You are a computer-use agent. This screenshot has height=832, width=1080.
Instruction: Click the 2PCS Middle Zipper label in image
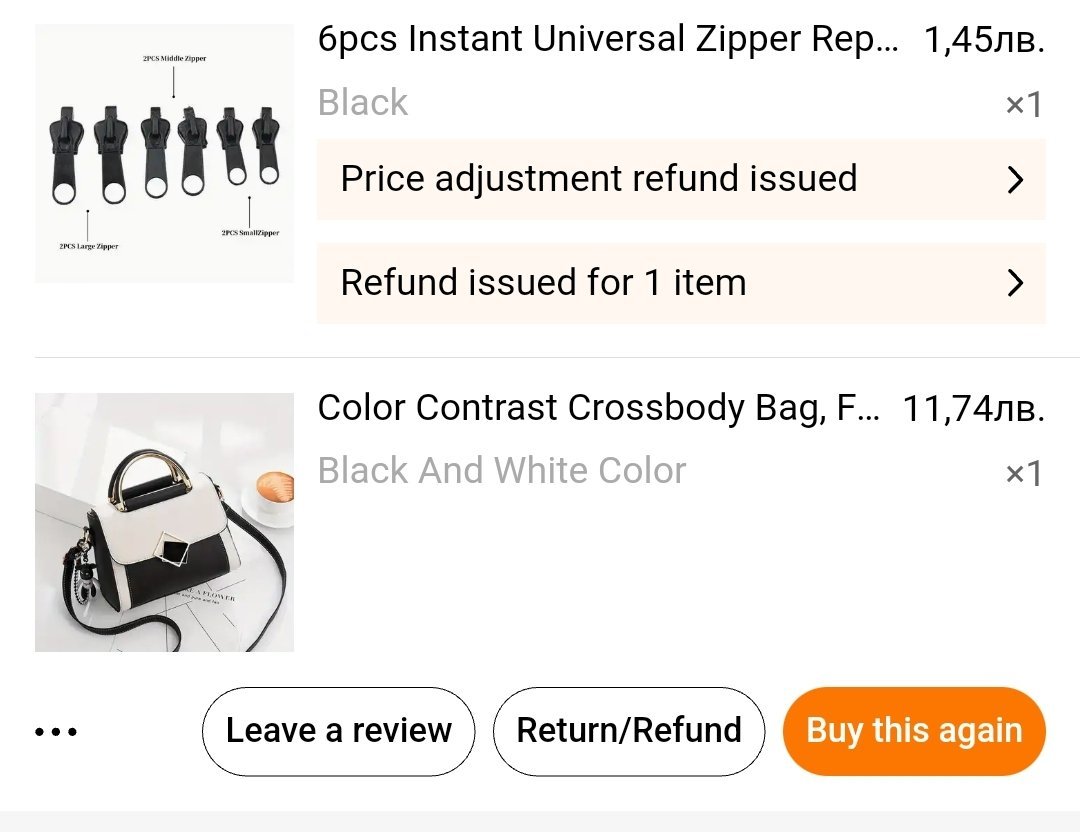tap(174, 60)
